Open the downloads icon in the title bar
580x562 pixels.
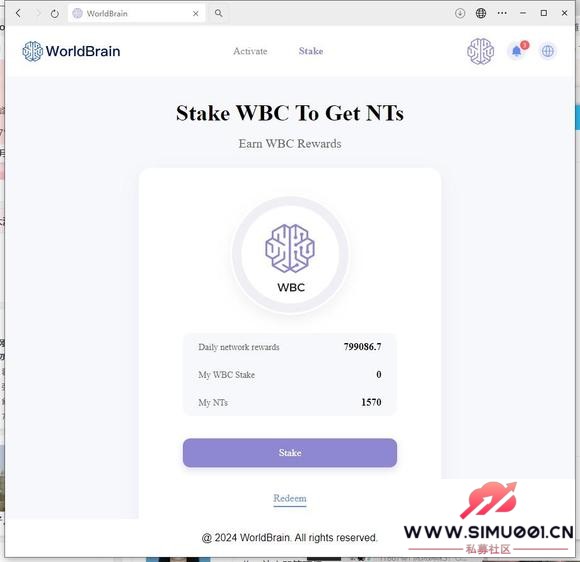pyautogui.click(x=460, y=13)
